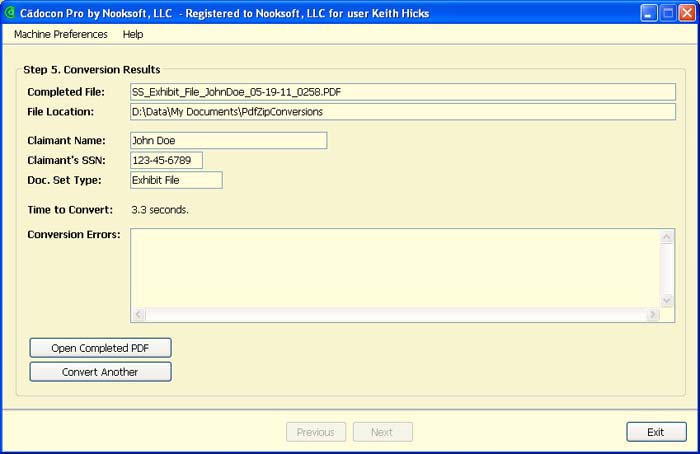The image size is (700, 454).
Task: Open the Help menu
Action: point(133,34)
